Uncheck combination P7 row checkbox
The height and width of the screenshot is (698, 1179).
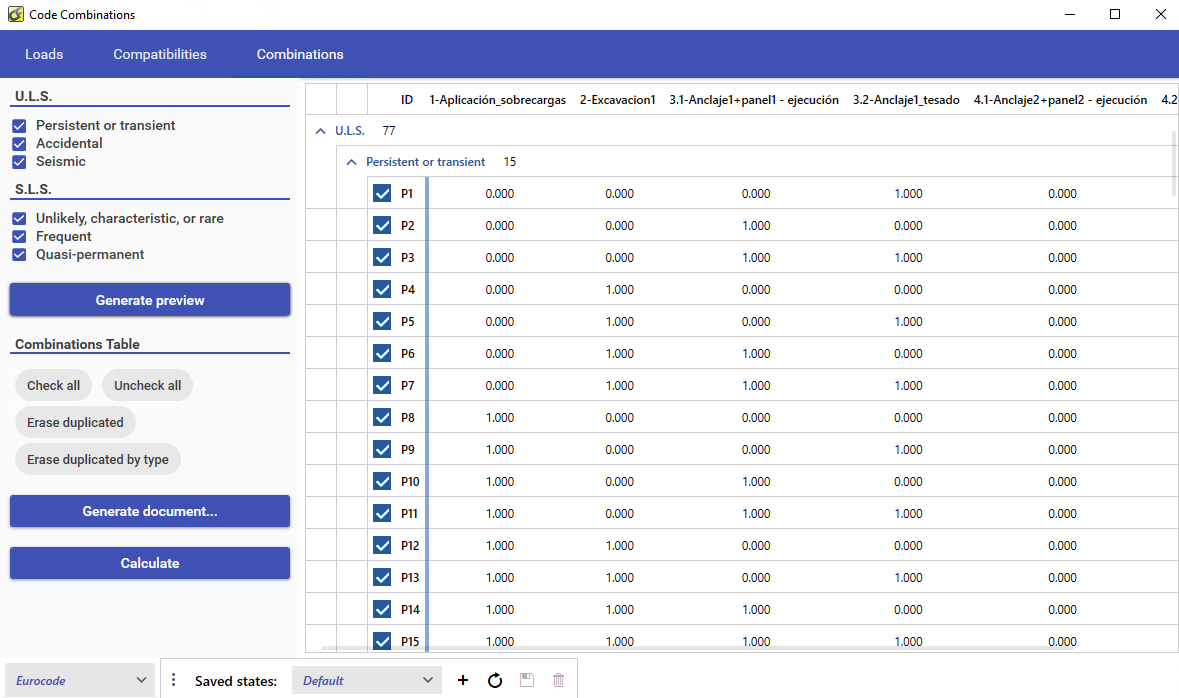(382, 386)
